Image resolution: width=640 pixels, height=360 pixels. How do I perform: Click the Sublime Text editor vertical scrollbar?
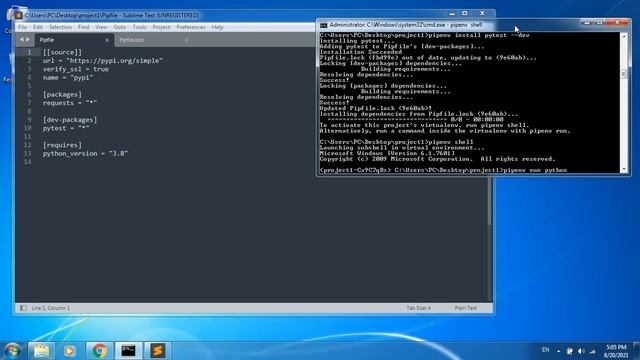(x=489, y=200)
